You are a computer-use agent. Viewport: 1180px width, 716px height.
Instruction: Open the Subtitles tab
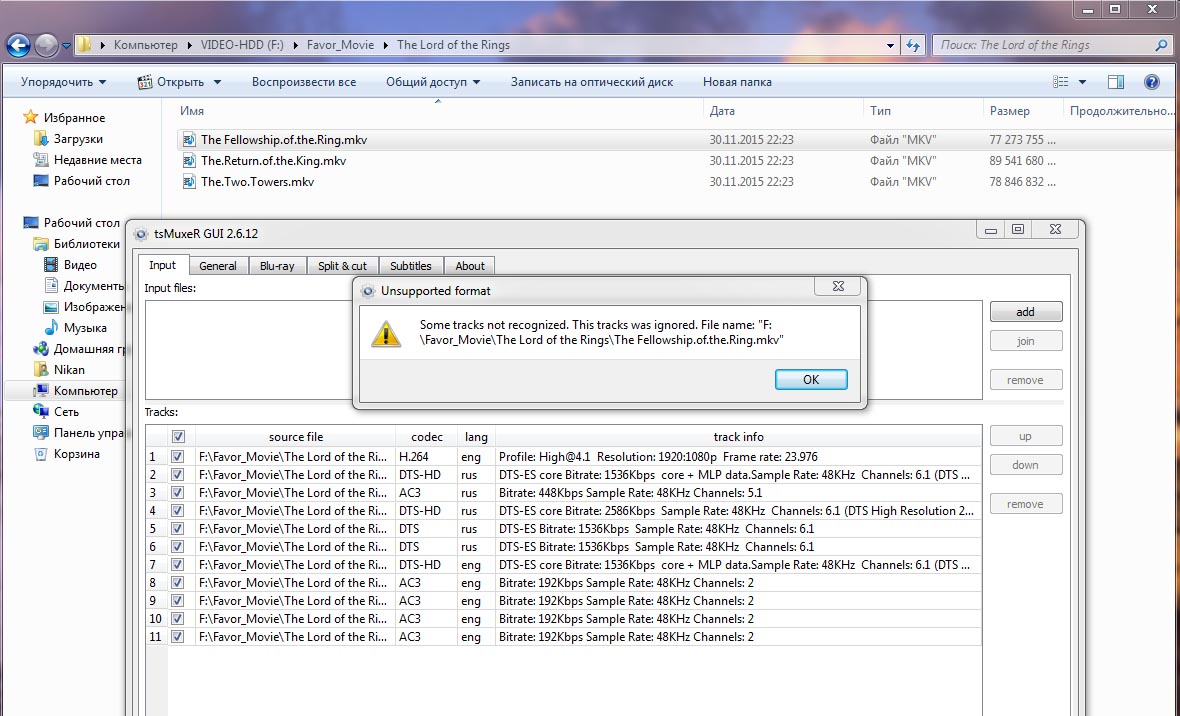pos(411,266)
